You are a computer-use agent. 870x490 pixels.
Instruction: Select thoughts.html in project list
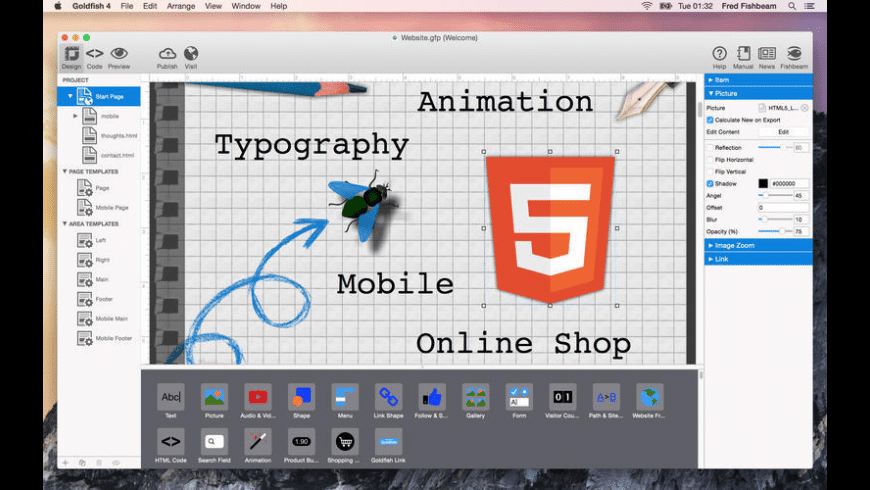(110, 135)
